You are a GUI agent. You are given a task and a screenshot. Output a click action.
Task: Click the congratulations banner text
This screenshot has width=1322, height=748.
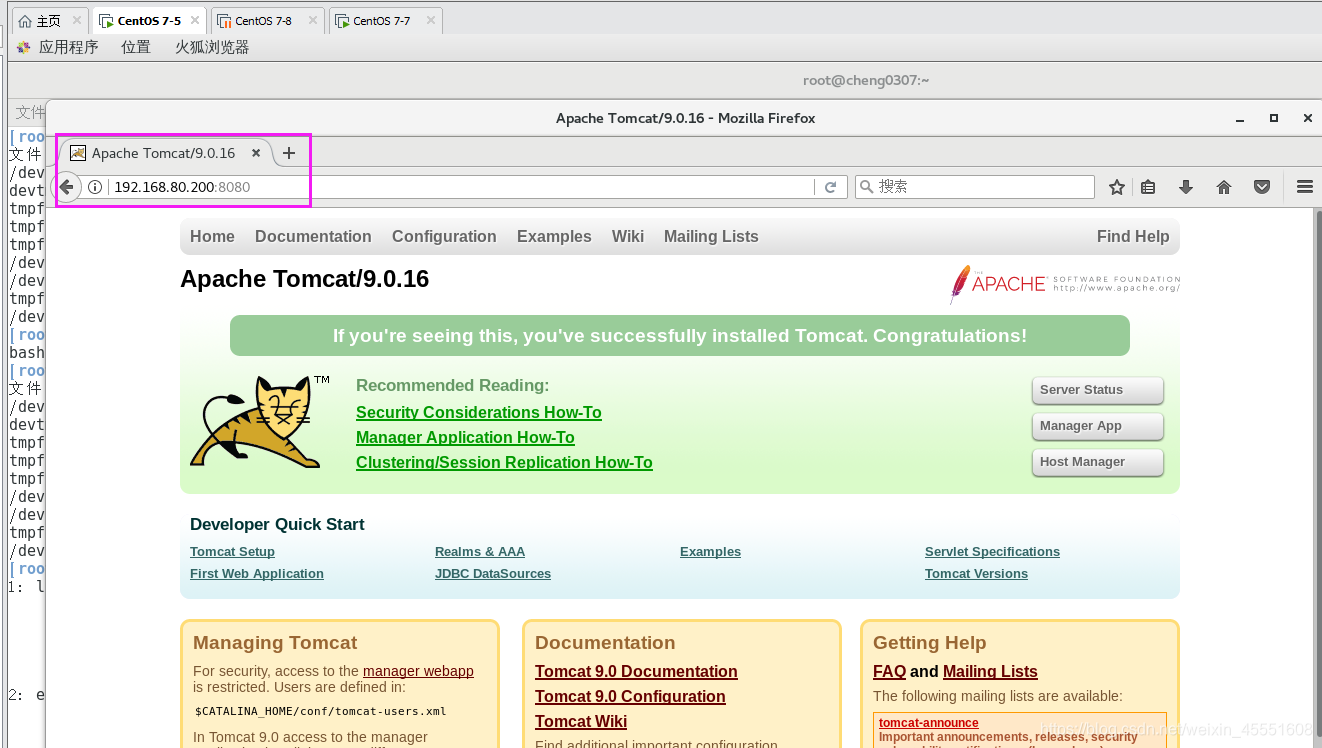(x=680, y=336)
